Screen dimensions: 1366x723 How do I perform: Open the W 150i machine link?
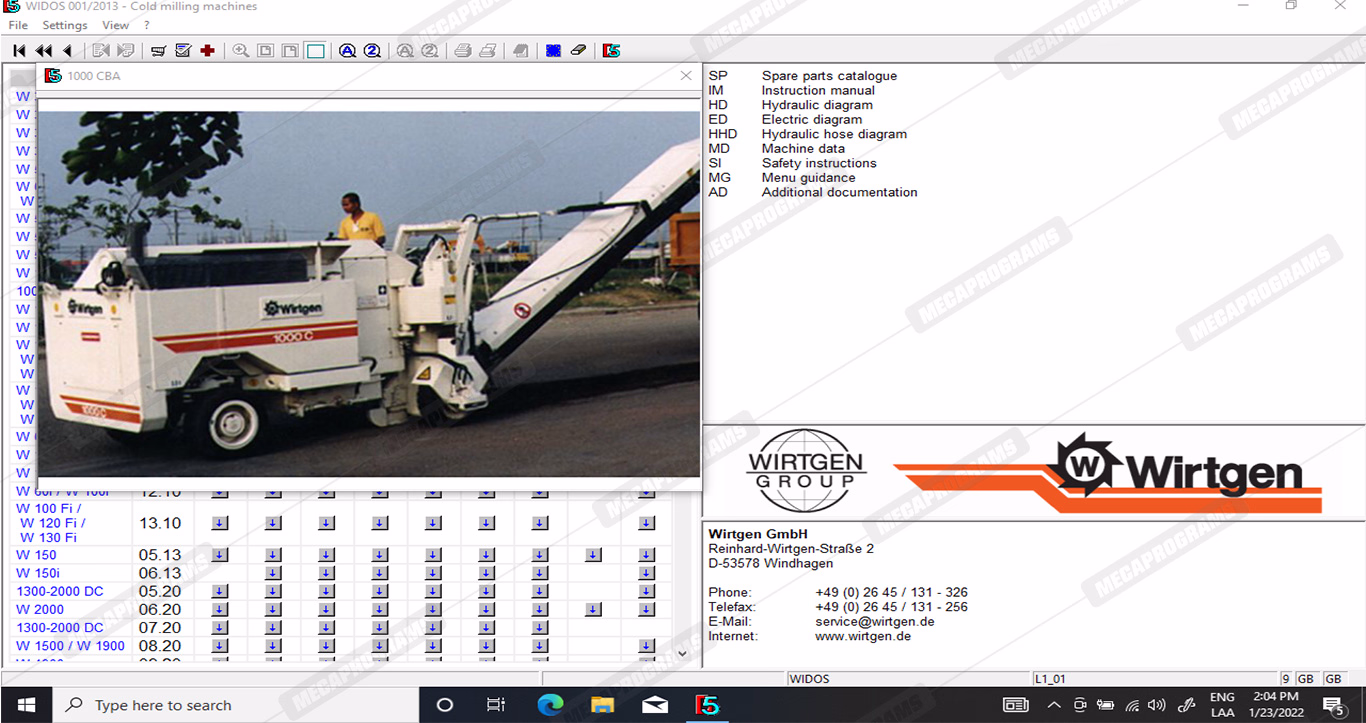38,573
